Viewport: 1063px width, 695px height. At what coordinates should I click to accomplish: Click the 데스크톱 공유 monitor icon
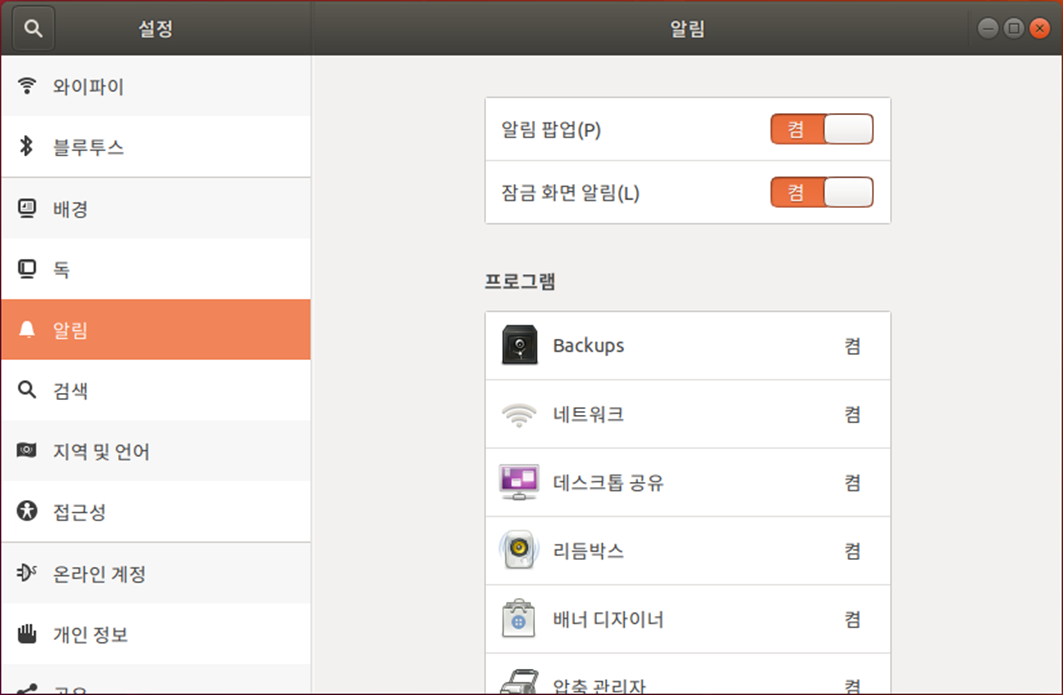[x=519, y=483]
